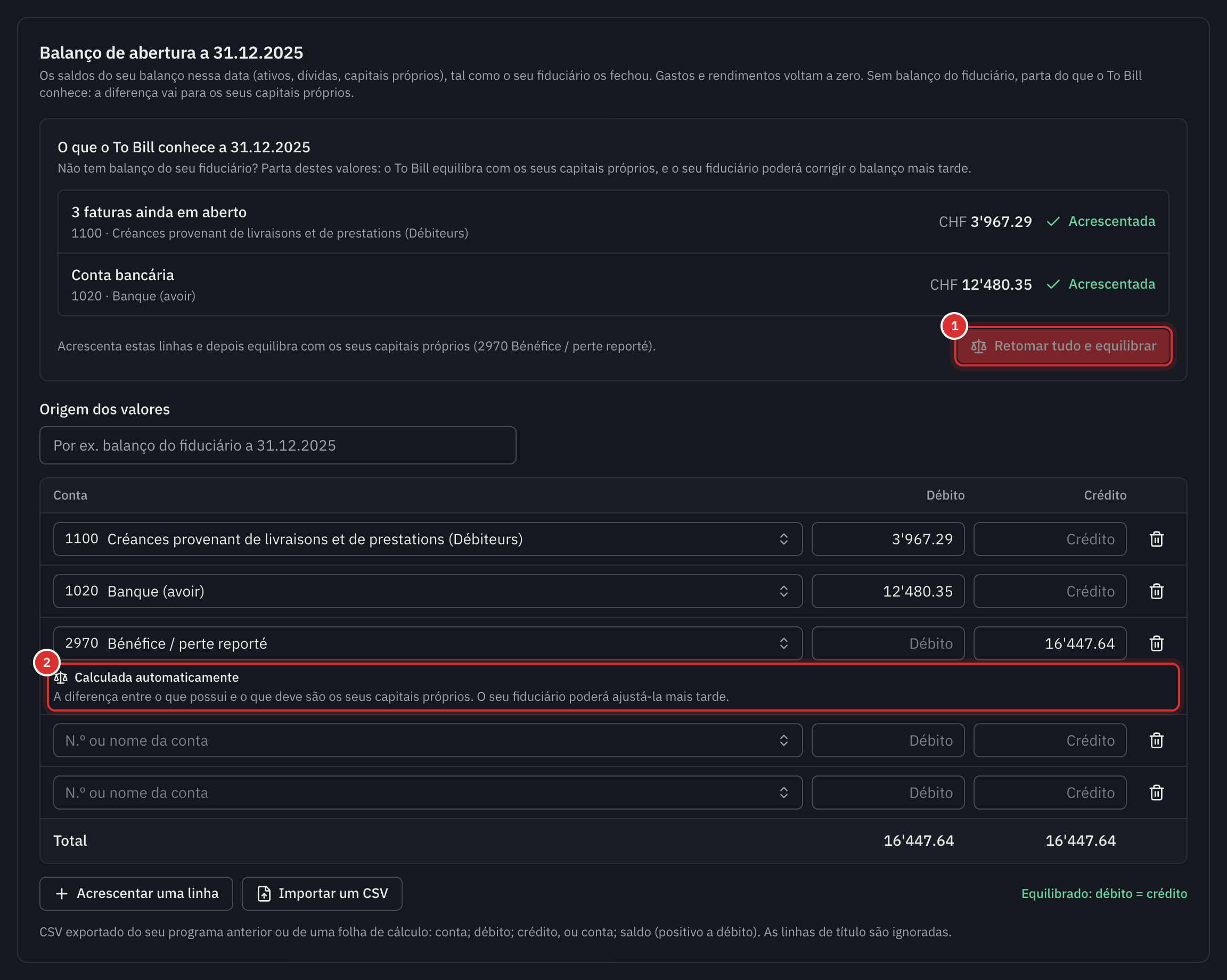Click 'CHF 12'480.35' amount
This screenshot has height=980, width=1227.
pyautogui.click(x=980, y=284)
